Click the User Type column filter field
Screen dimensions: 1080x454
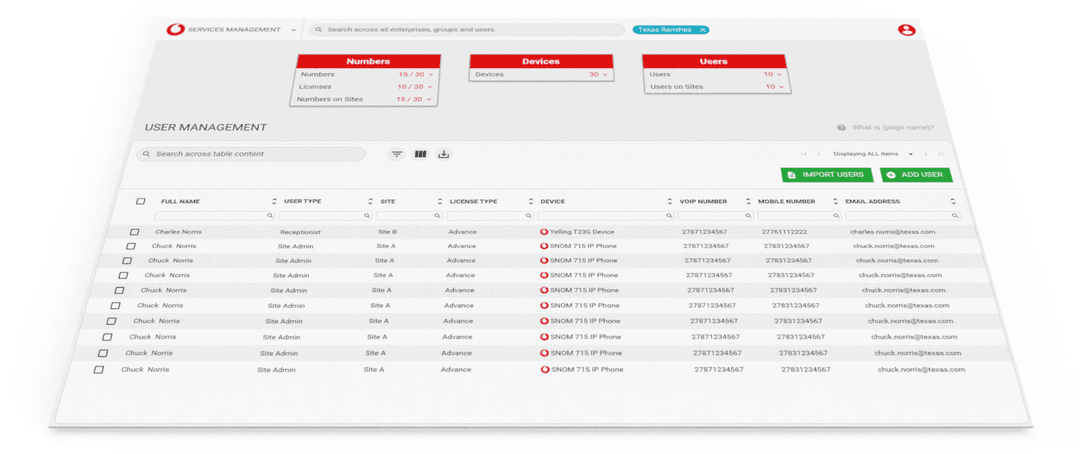pos(325,216)
